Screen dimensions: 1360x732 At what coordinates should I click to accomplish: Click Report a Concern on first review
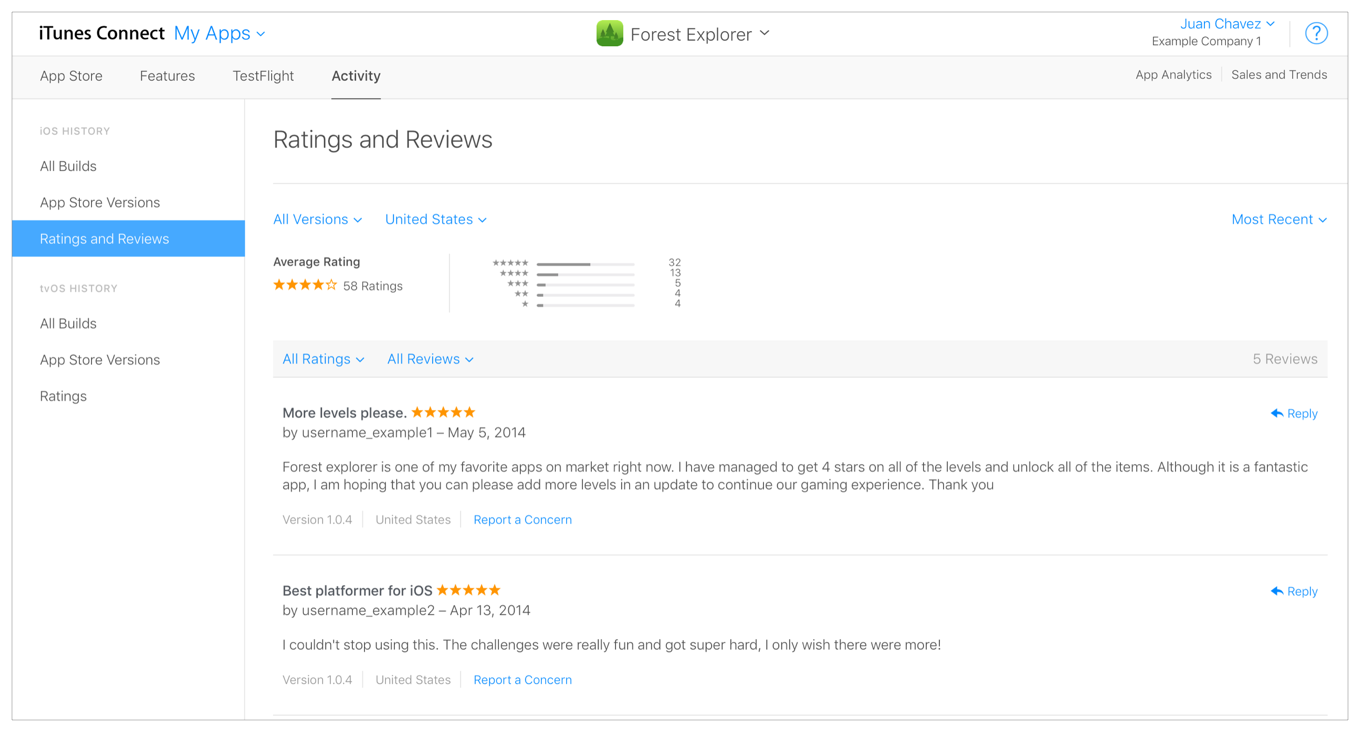click(x=522, y=519)
